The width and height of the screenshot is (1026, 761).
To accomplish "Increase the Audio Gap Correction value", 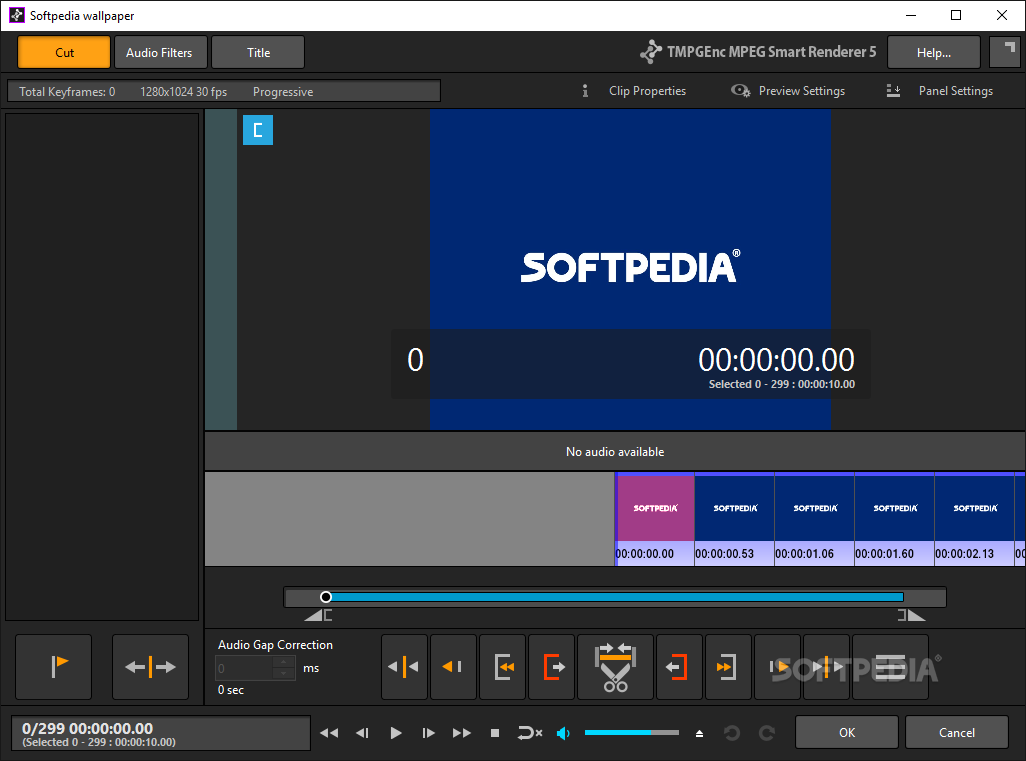I will (284, 662).
